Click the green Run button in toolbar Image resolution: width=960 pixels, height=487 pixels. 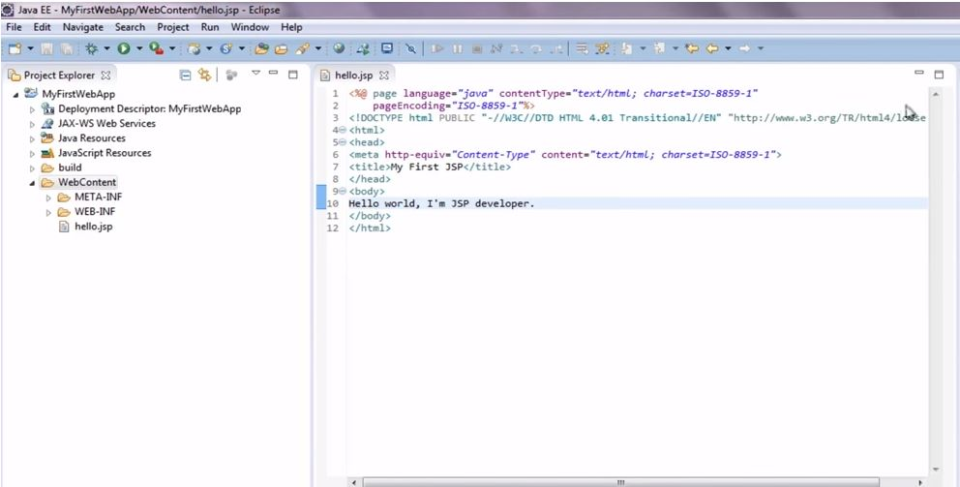click(x=123, y=48)
